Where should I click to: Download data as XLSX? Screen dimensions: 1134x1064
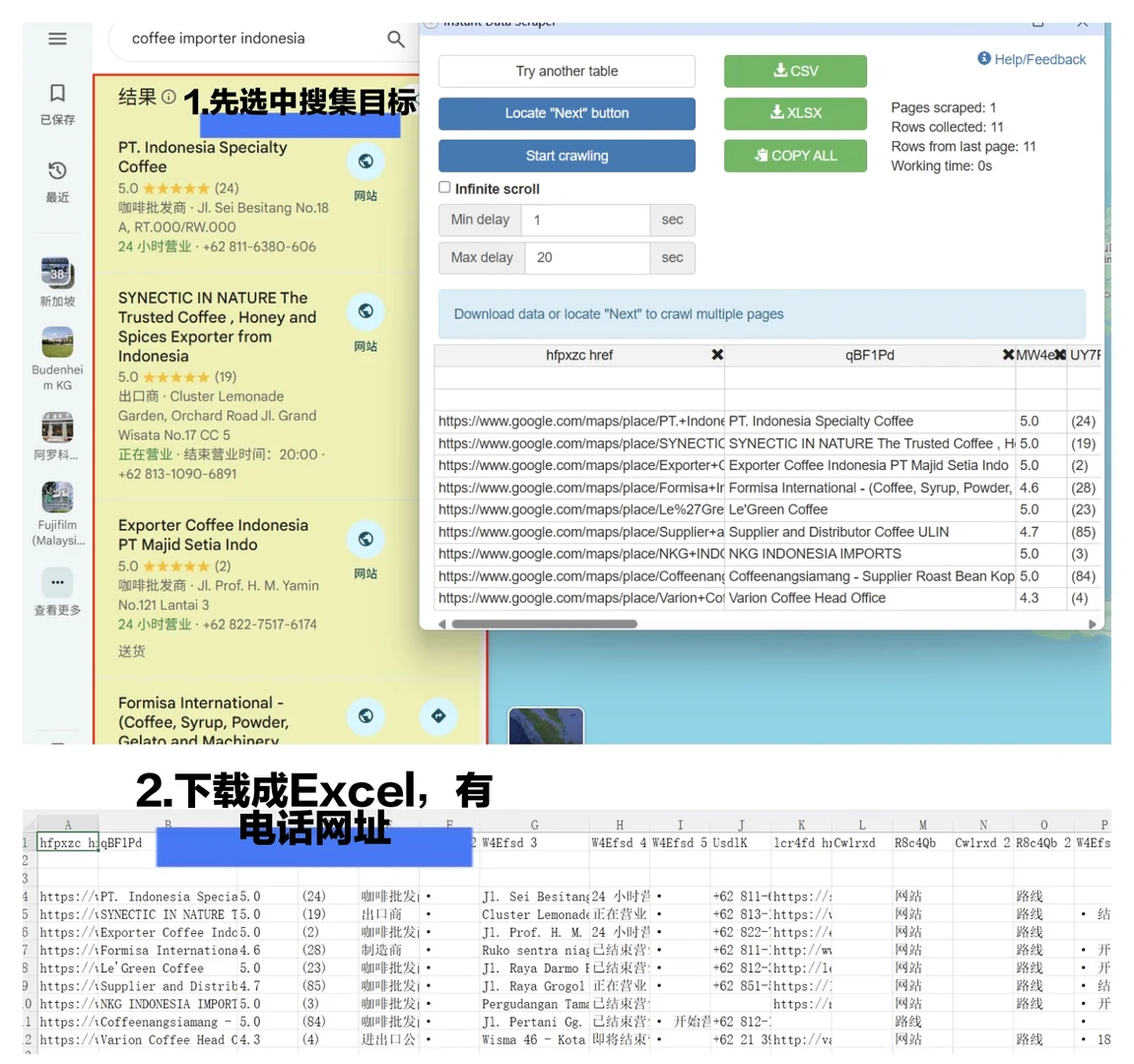pos(795,113)
